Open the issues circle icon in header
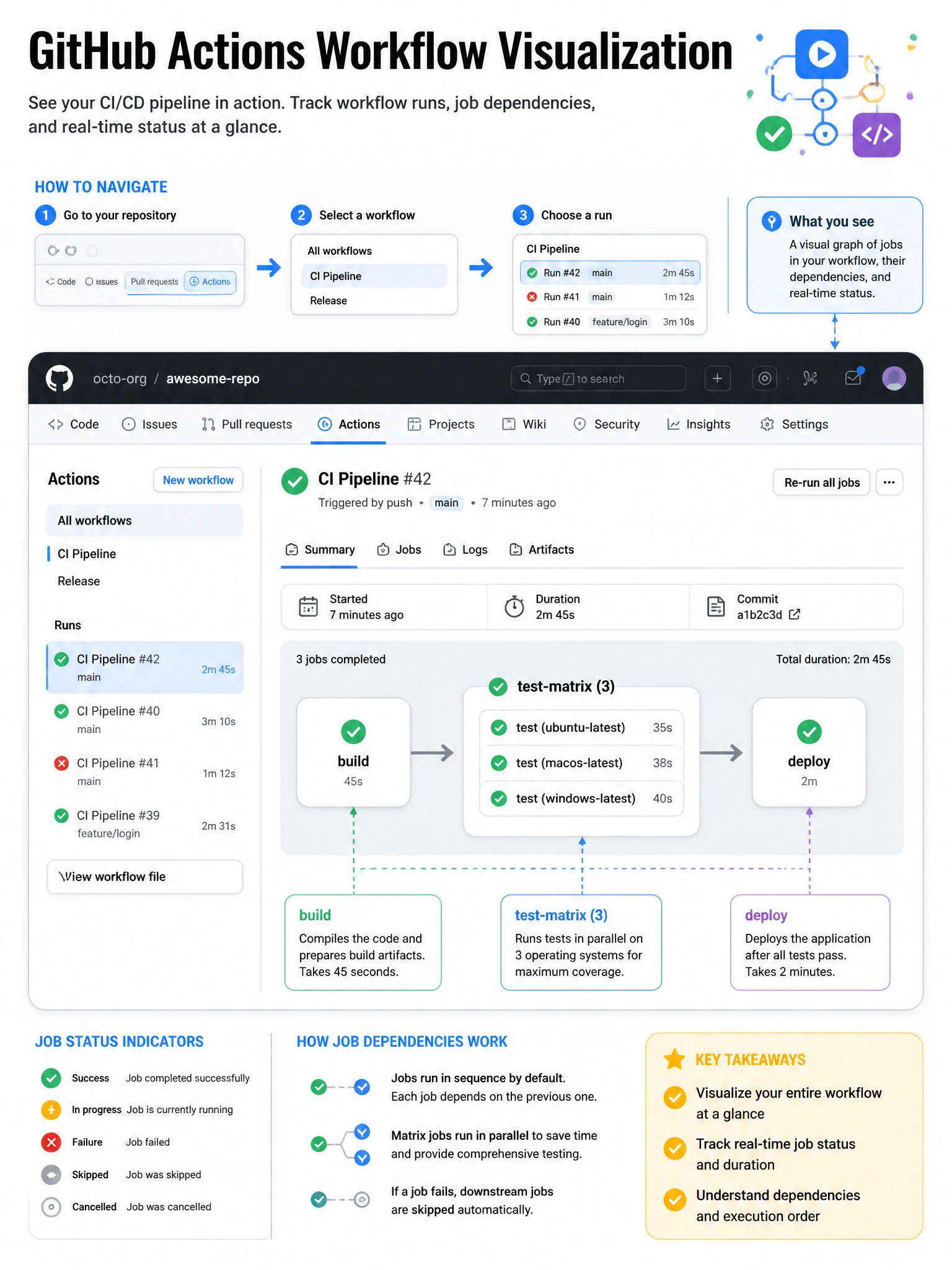This screenshot has width=952, height=1270. tap(765, 378)
